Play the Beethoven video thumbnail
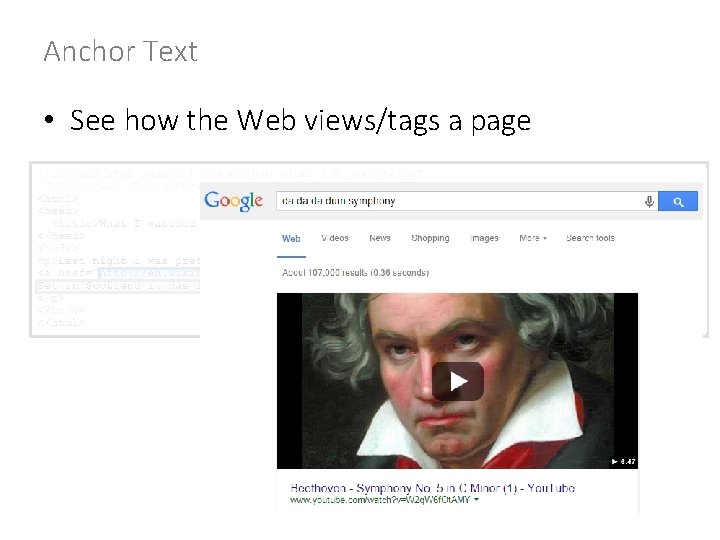 457,381
